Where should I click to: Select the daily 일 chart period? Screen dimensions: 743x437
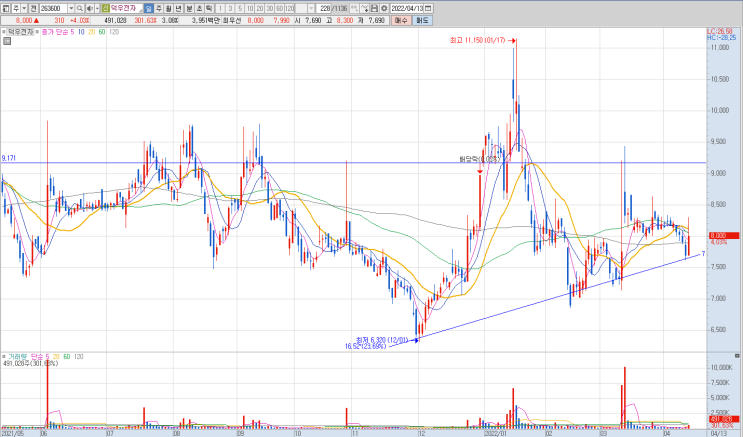point(149,9)
